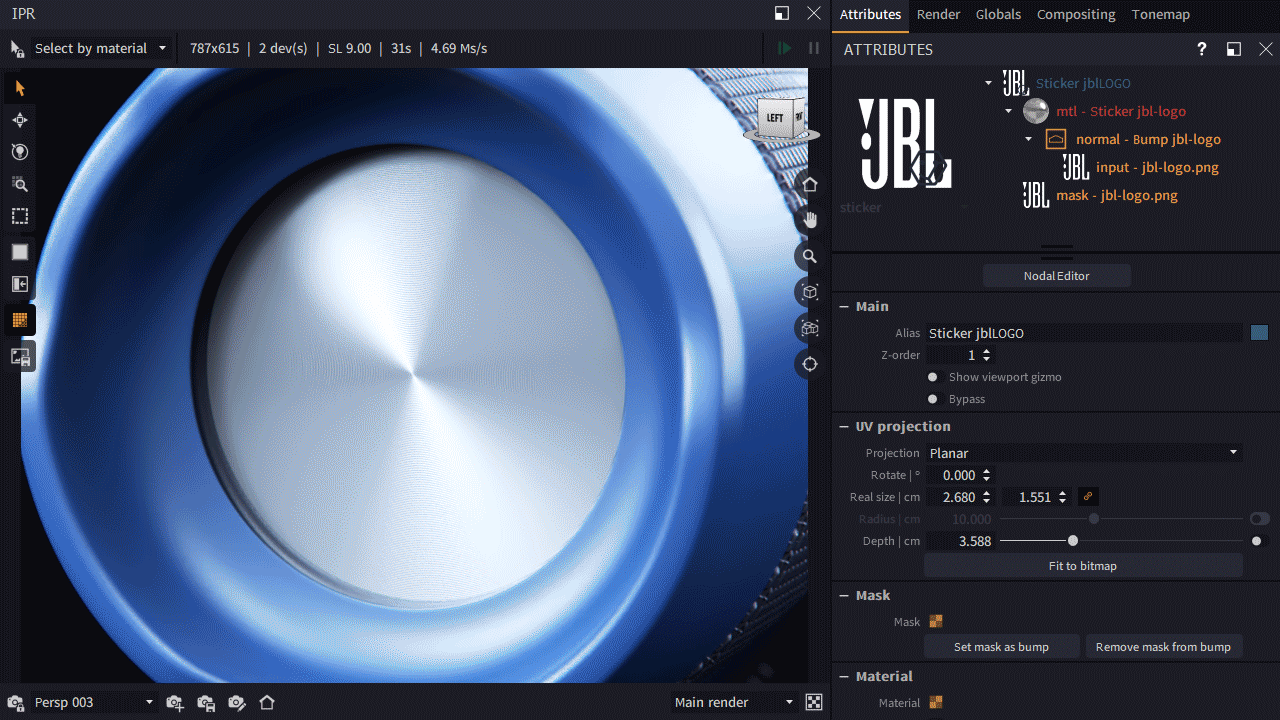Pick the zoom magnifier tool in the left toolbar

click(x=18, y=184)
